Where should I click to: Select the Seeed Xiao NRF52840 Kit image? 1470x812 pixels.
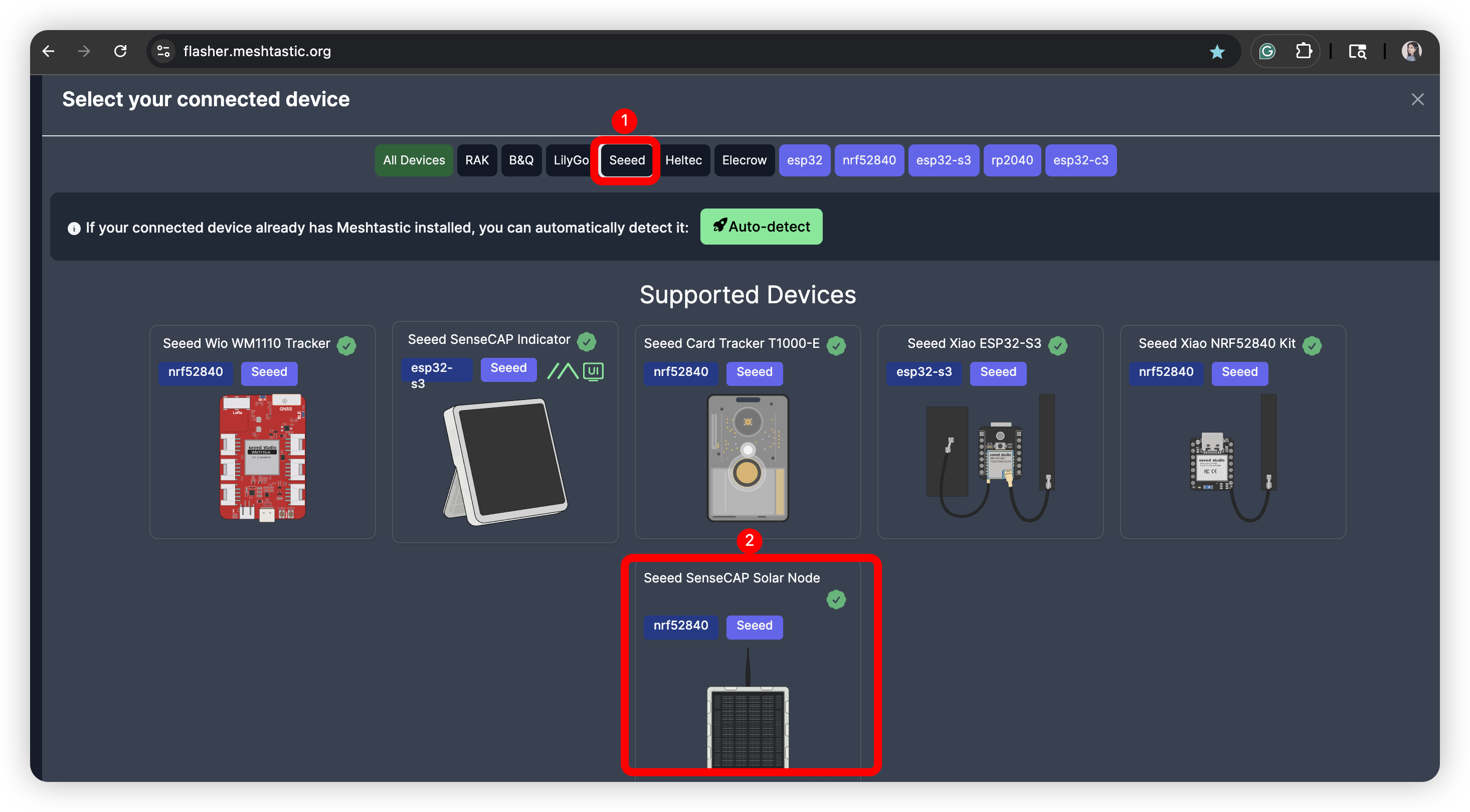coord(1233,458)
